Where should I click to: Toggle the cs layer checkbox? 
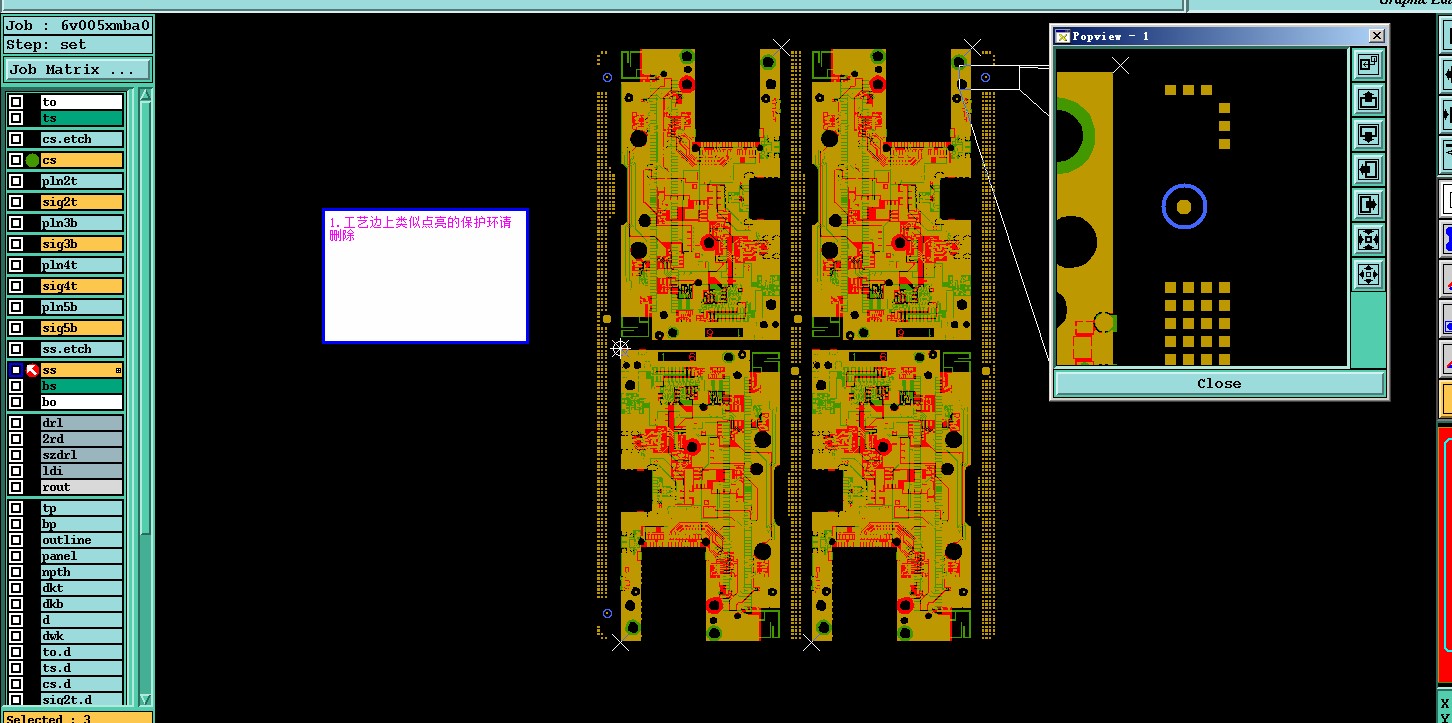point(16,160)
